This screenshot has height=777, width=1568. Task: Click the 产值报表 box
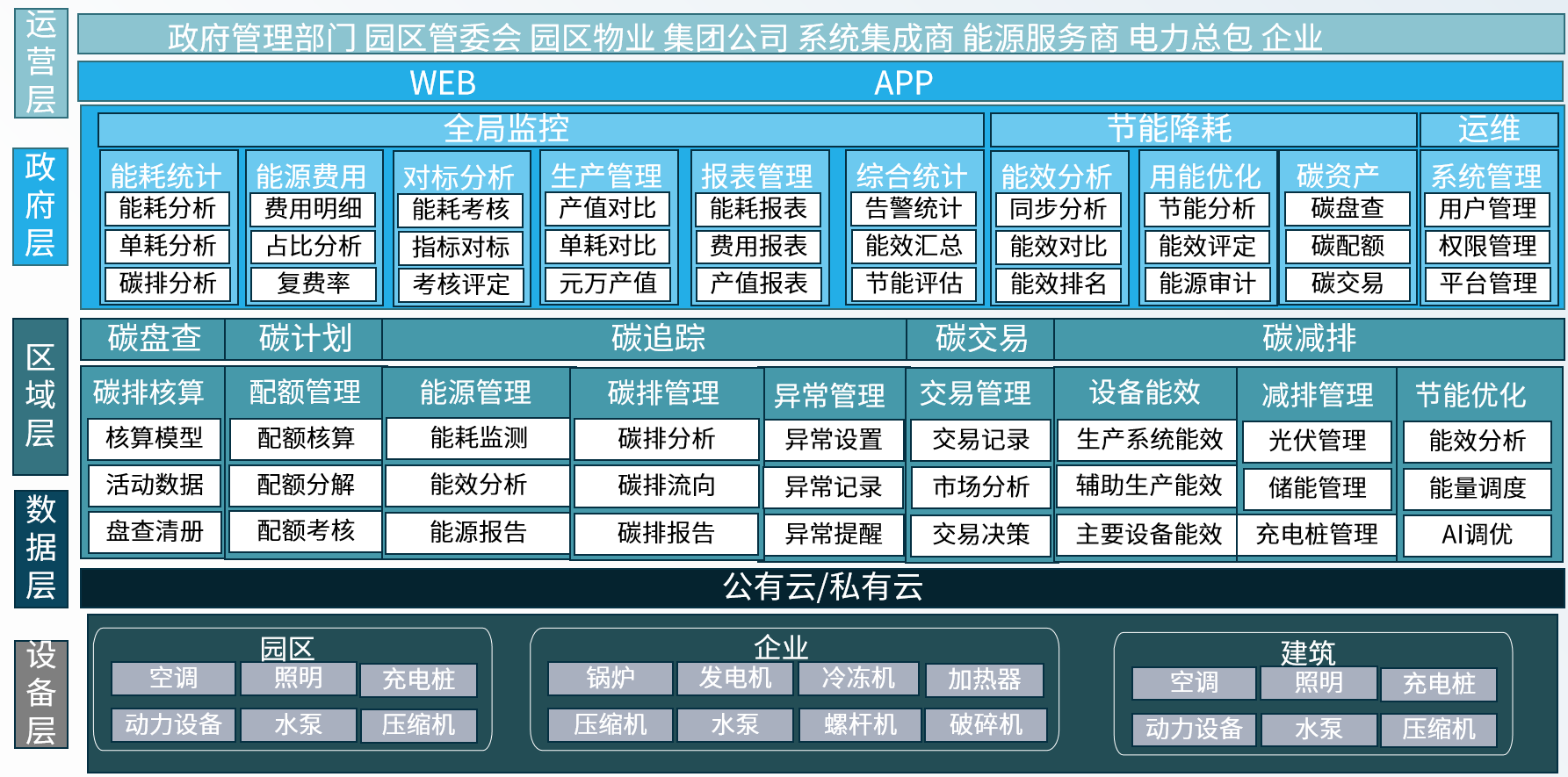[x=758, y=284]
